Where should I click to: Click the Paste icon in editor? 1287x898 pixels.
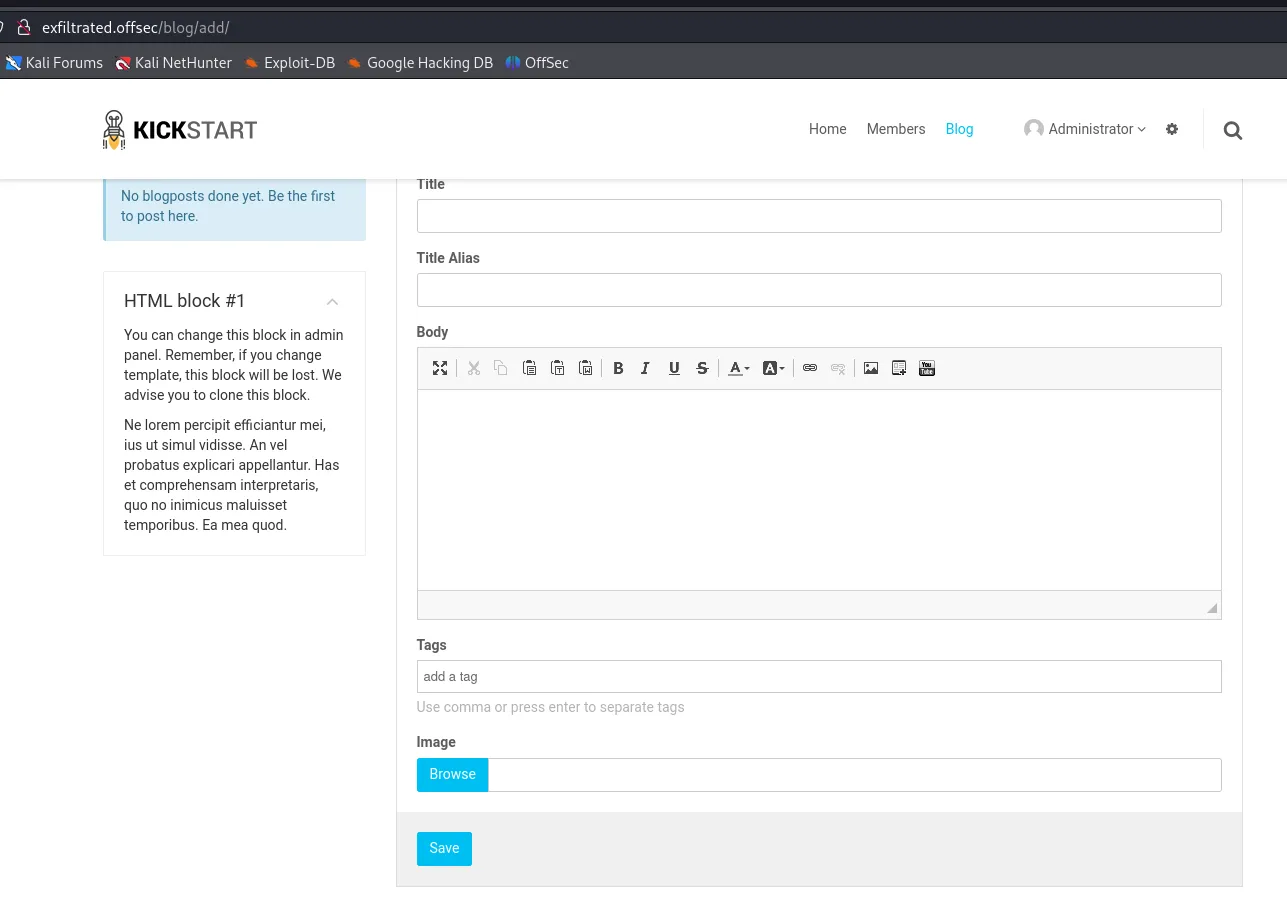[x=529, y=368]
